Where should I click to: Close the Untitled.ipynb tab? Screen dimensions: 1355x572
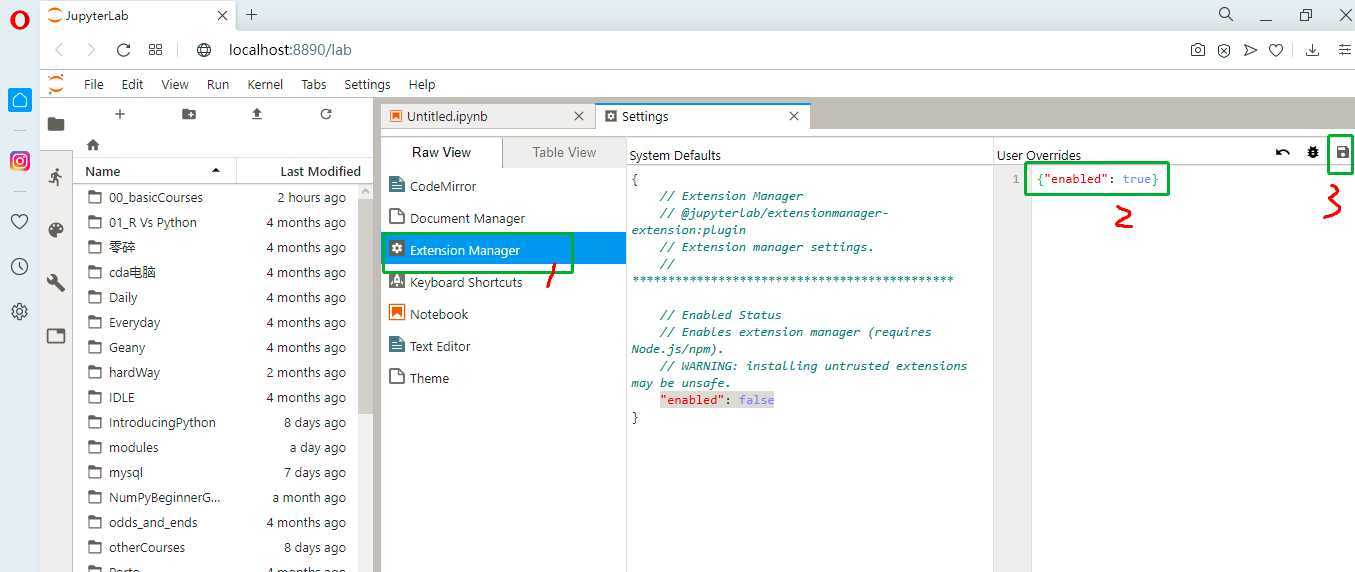578,116
